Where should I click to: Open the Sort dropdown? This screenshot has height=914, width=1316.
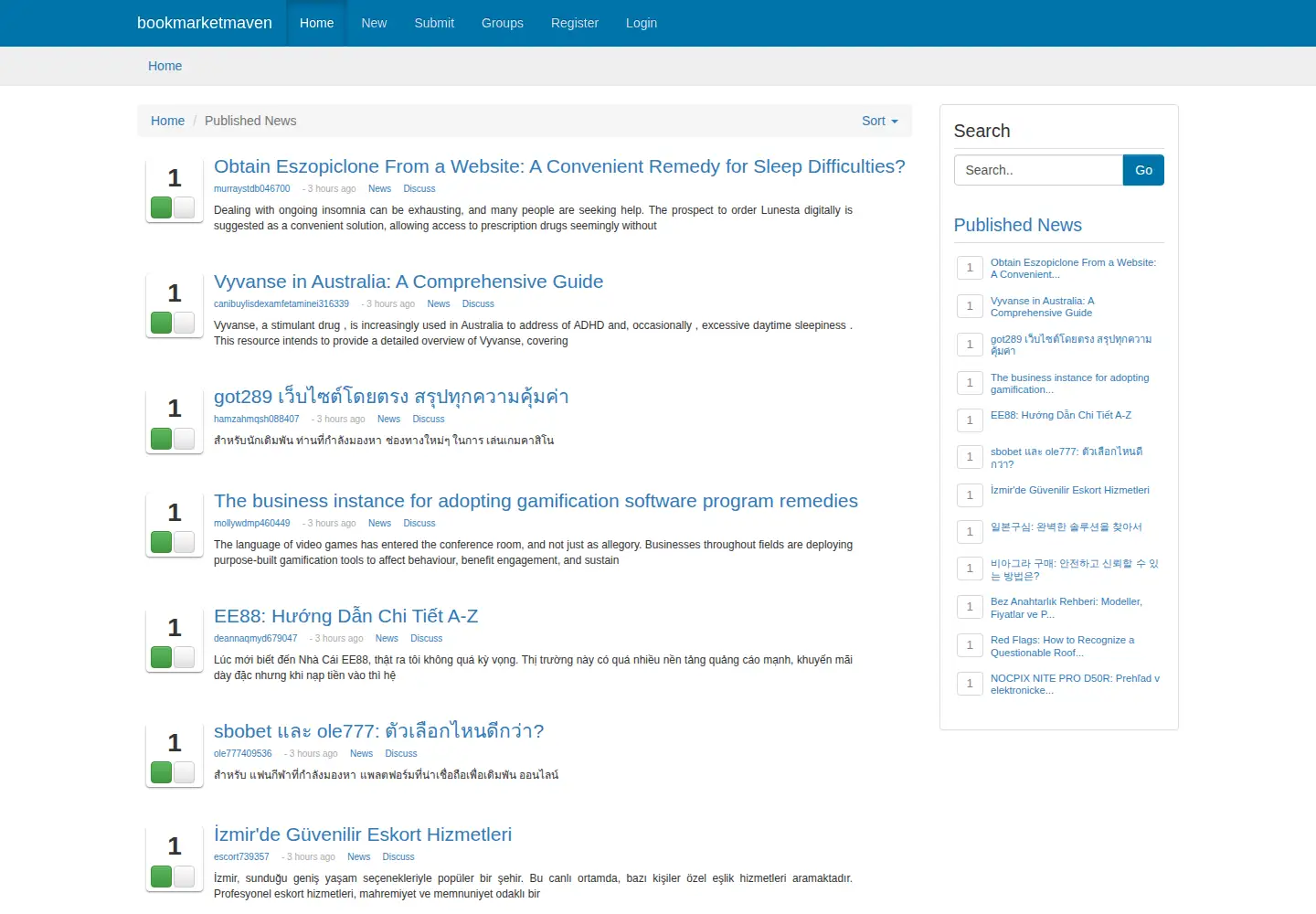click(x=879, y=121)
